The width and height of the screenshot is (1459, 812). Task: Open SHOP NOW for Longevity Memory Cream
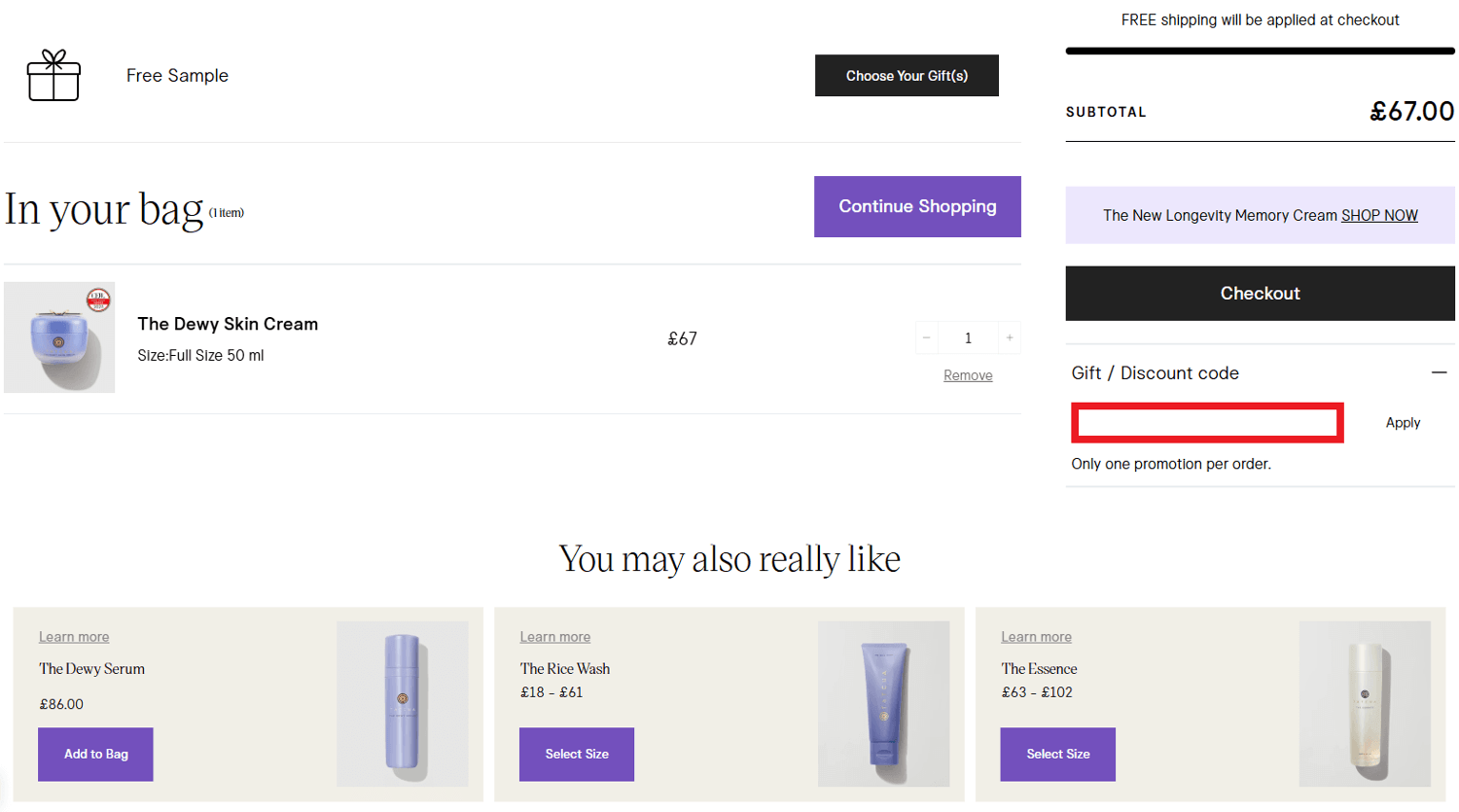click(1380, 215)
